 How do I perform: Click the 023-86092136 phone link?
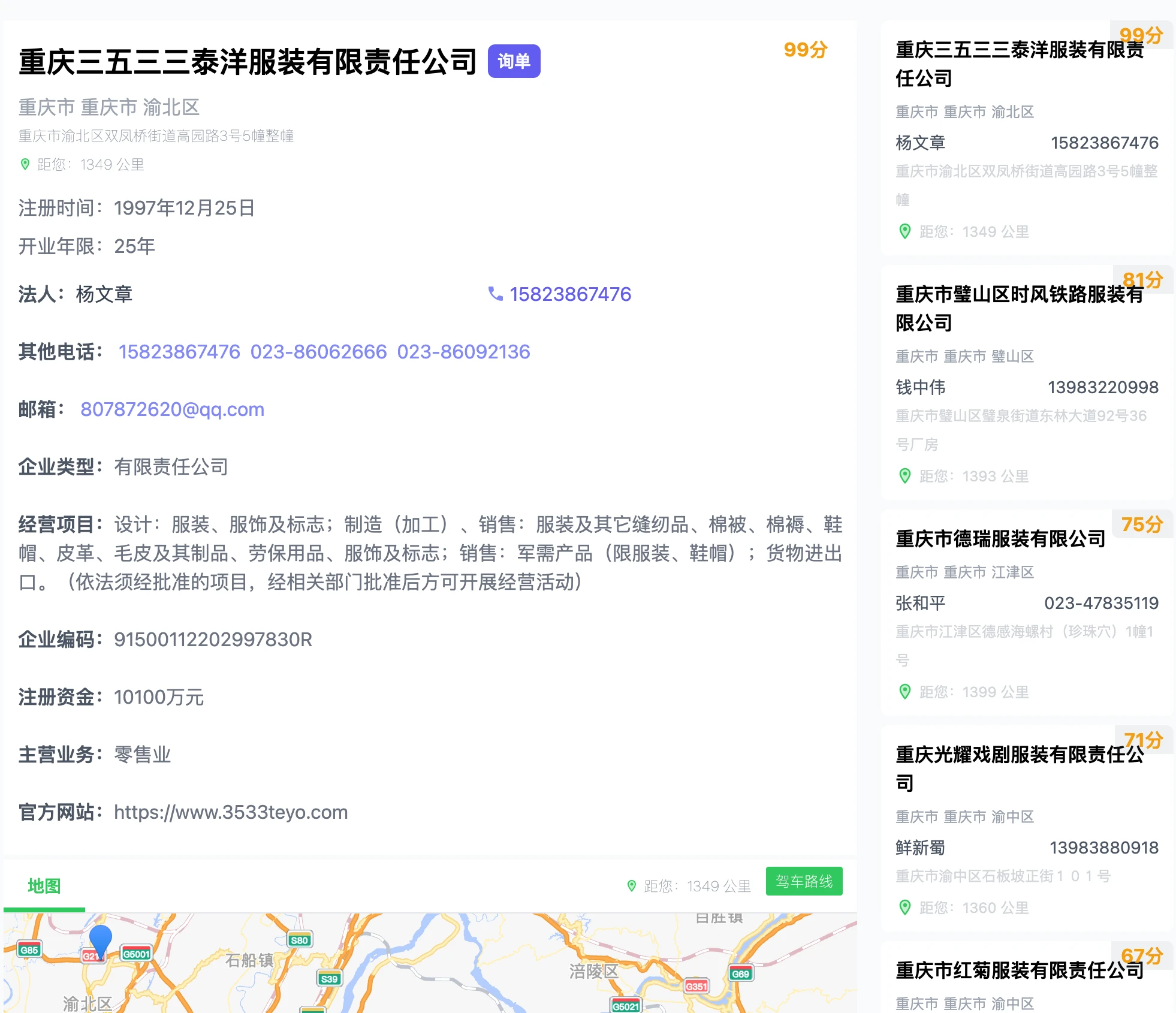click(463, 352)
